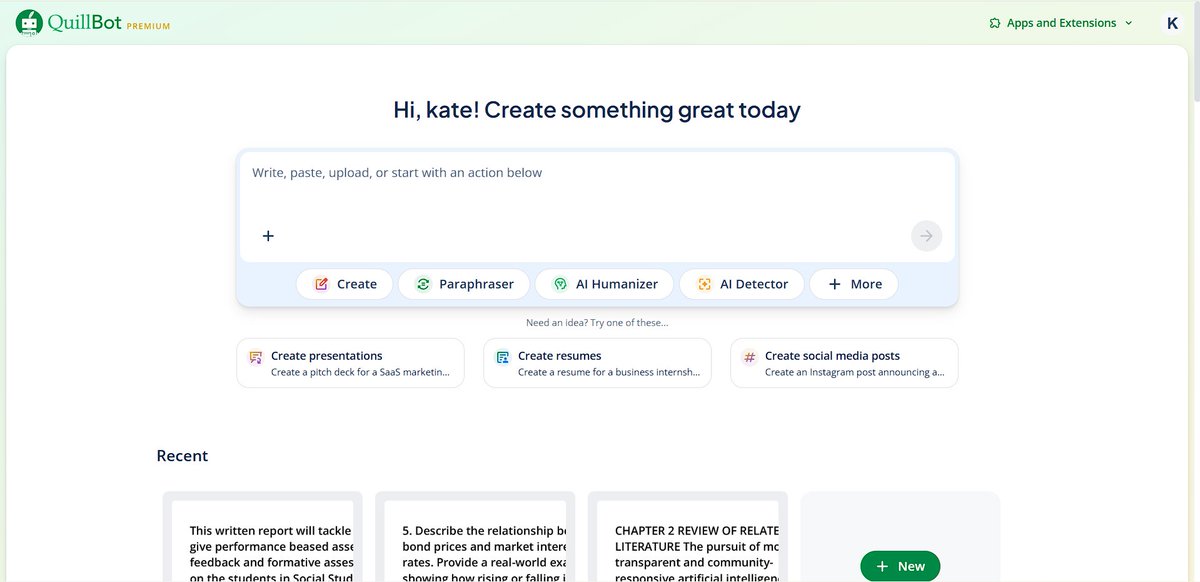The height and width of the screenshot is (582, 1200).
Task: Choose the Create social media posts suggestion
Action: pyautogui.click(x=844, y=363)
